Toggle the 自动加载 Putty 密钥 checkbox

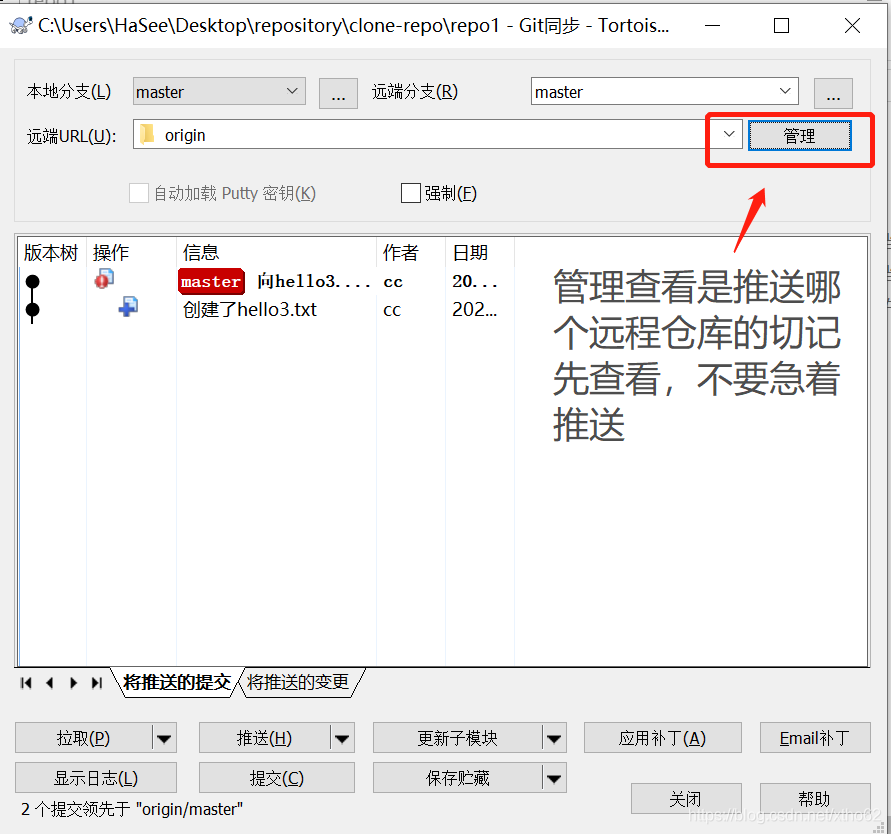click(x=139, y=193)
